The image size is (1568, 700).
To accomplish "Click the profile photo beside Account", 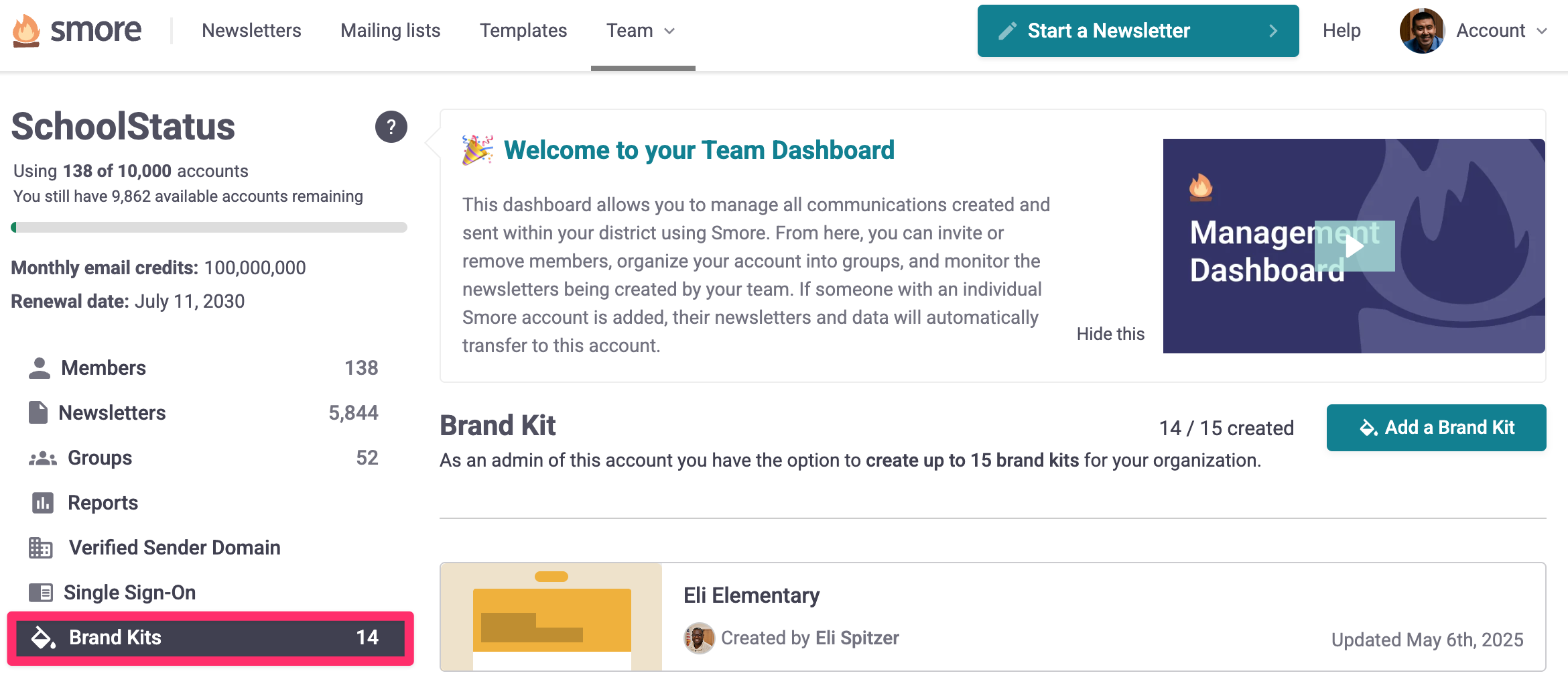I will [x=1422, y=31].
